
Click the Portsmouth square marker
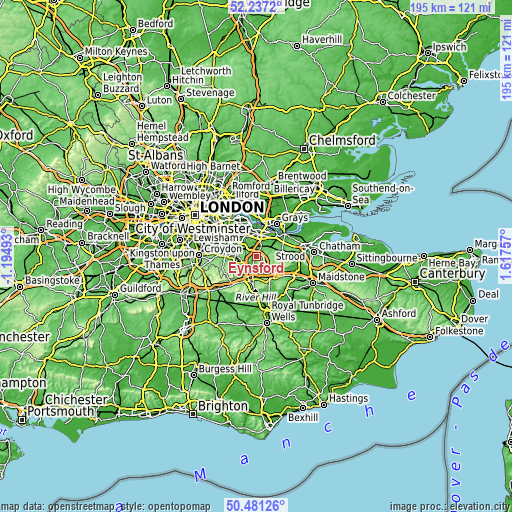click(22, 419)
